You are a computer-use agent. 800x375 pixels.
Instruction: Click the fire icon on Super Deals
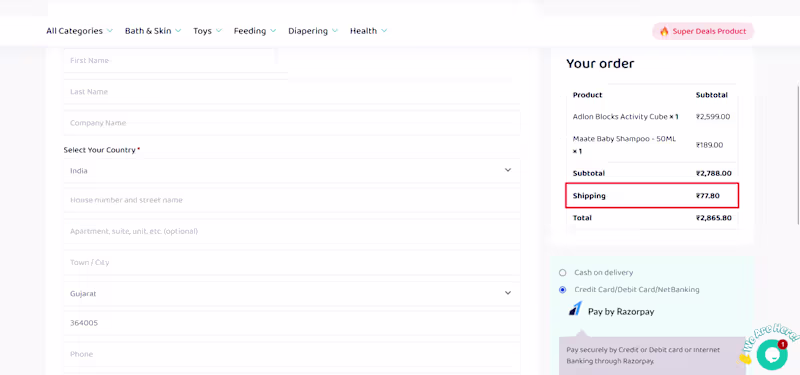[x=664, y=32]
